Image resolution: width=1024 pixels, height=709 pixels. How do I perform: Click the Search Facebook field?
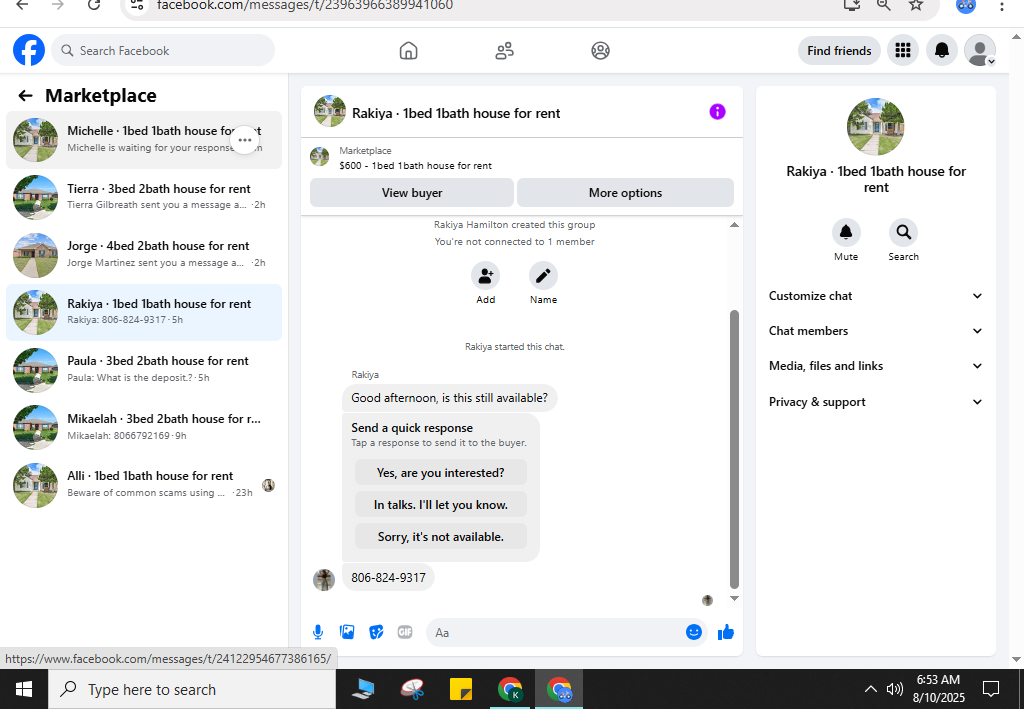(x=163, y=50)
